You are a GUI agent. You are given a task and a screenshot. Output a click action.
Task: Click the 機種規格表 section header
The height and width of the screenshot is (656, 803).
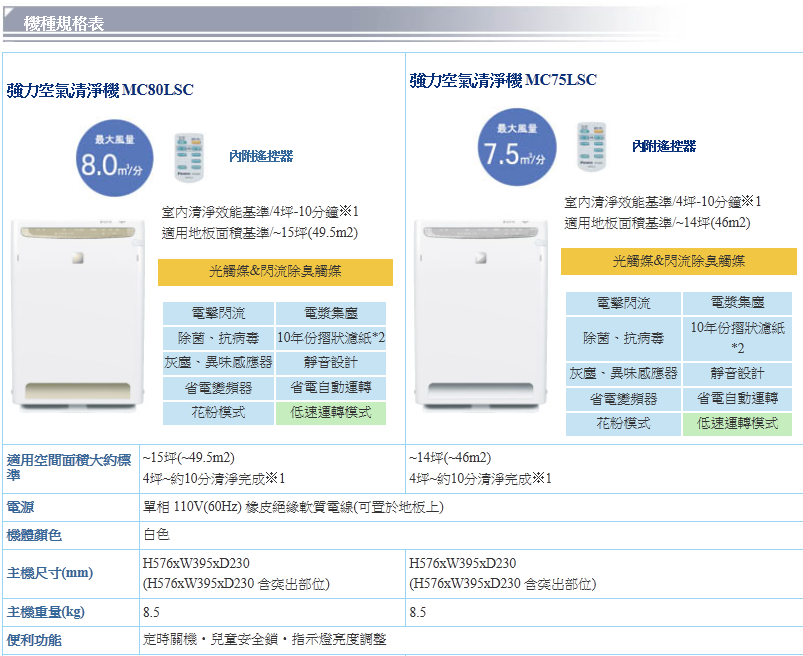click(x=63, y=23)
